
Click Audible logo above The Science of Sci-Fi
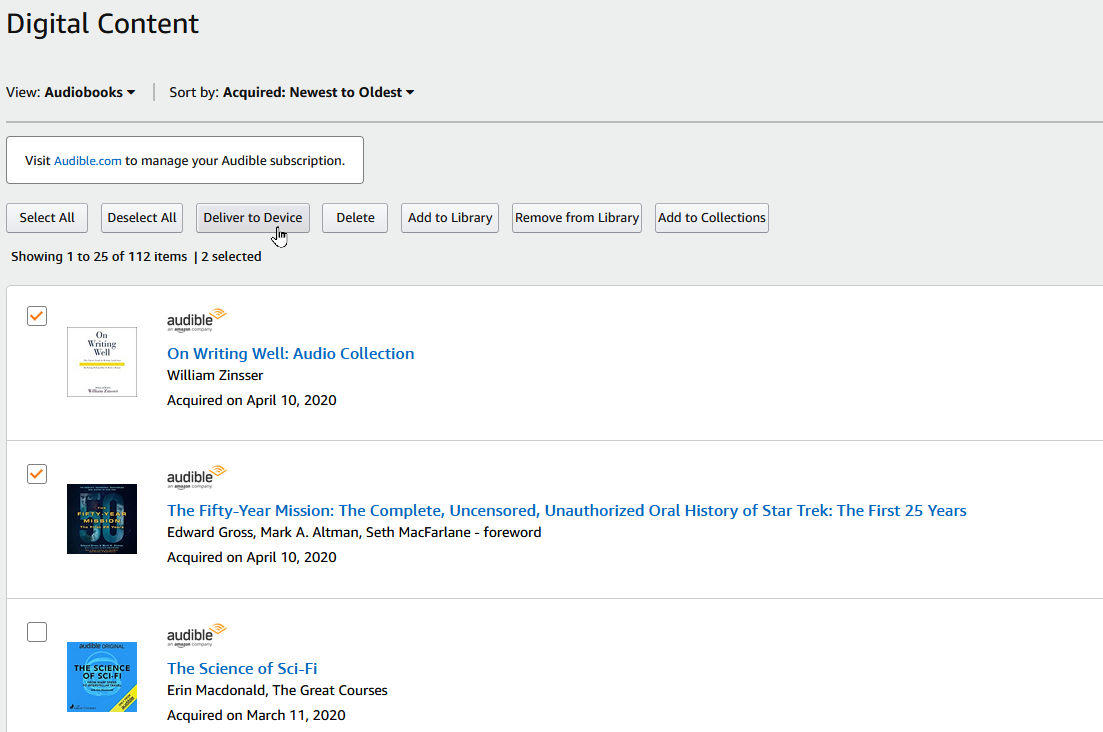coord(196,635)
